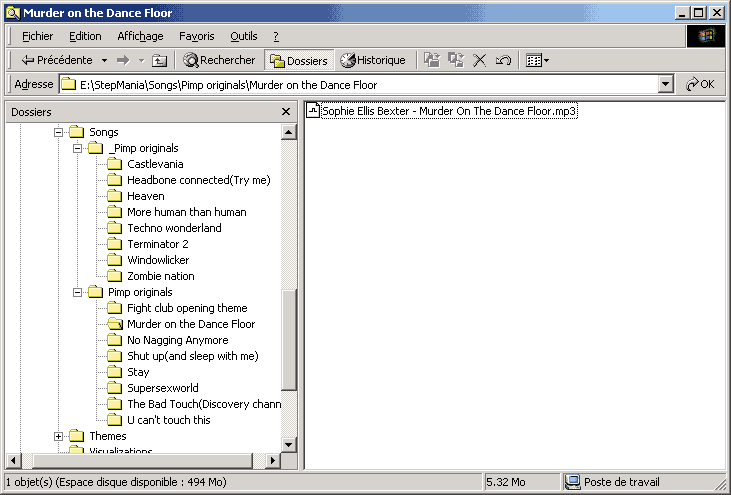Open the Fichier menu
This screenshot has width=731, height=495.
tap(37, 36)
